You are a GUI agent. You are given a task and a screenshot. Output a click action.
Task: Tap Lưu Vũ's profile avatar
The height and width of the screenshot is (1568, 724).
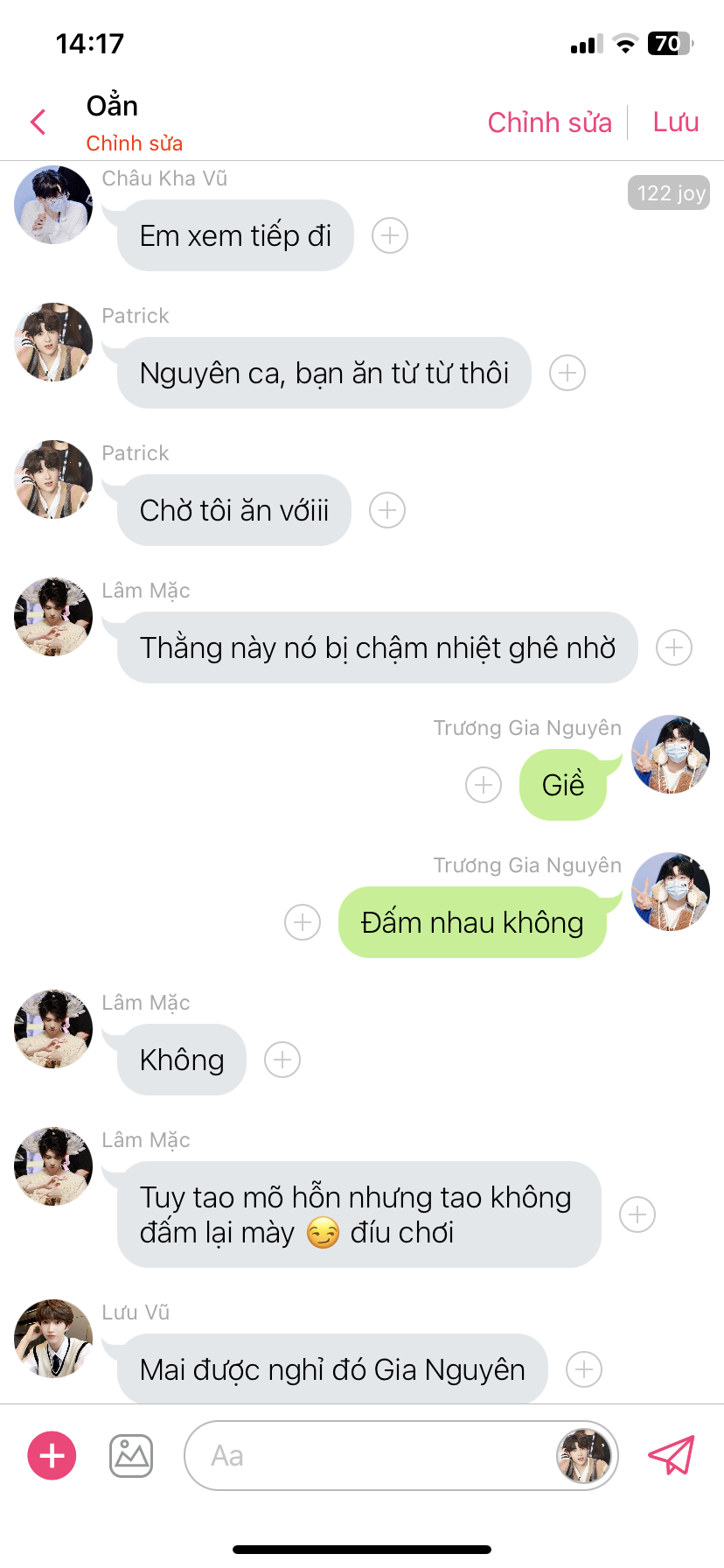tap(53, 1338)
